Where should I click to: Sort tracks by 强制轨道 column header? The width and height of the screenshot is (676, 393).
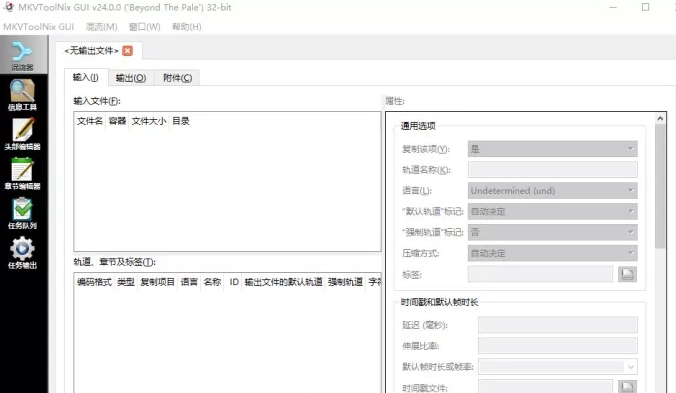pyautogui.click(x=345, y=282)
